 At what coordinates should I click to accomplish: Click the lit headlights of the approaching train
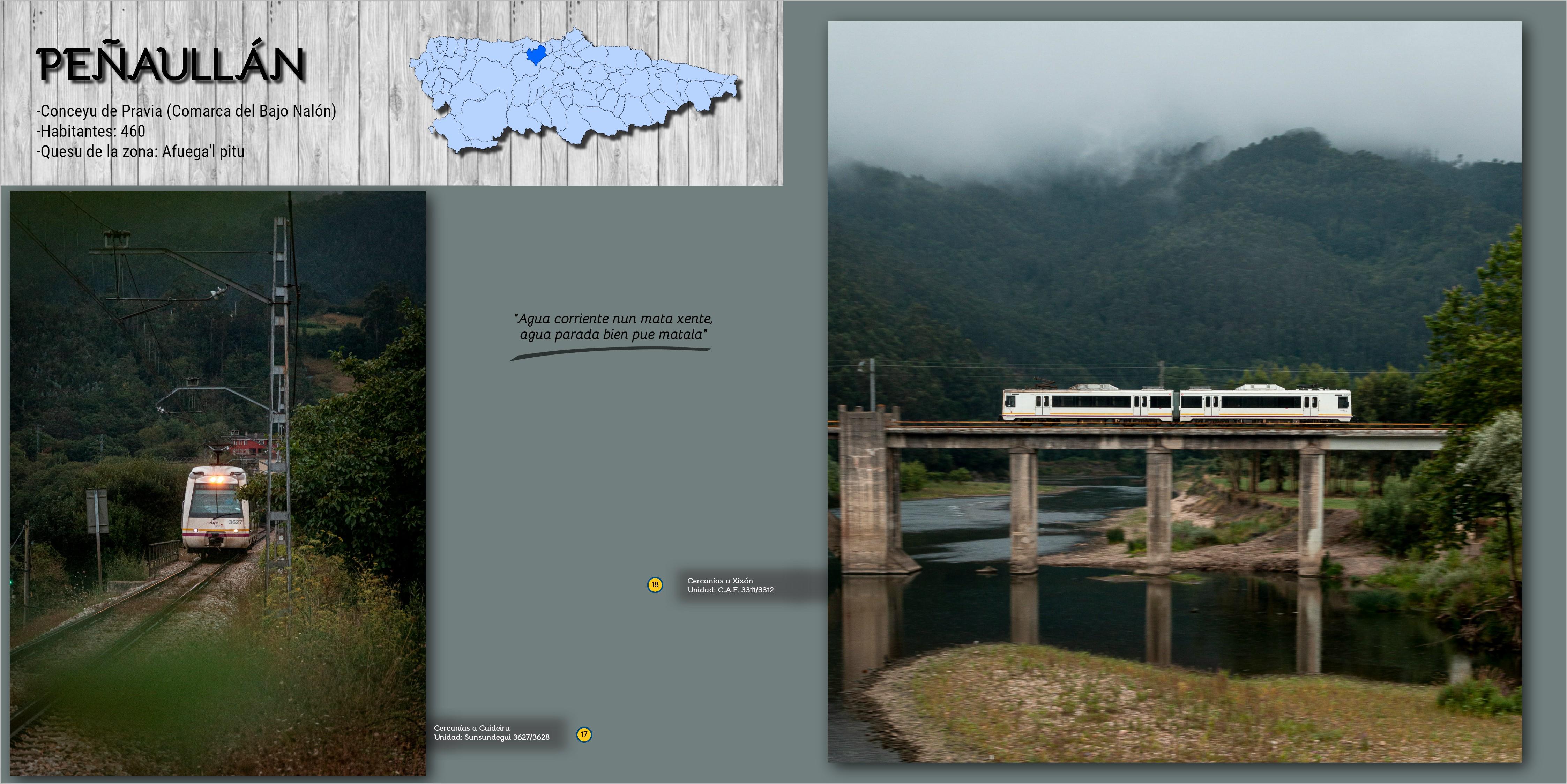pos(217,480)
